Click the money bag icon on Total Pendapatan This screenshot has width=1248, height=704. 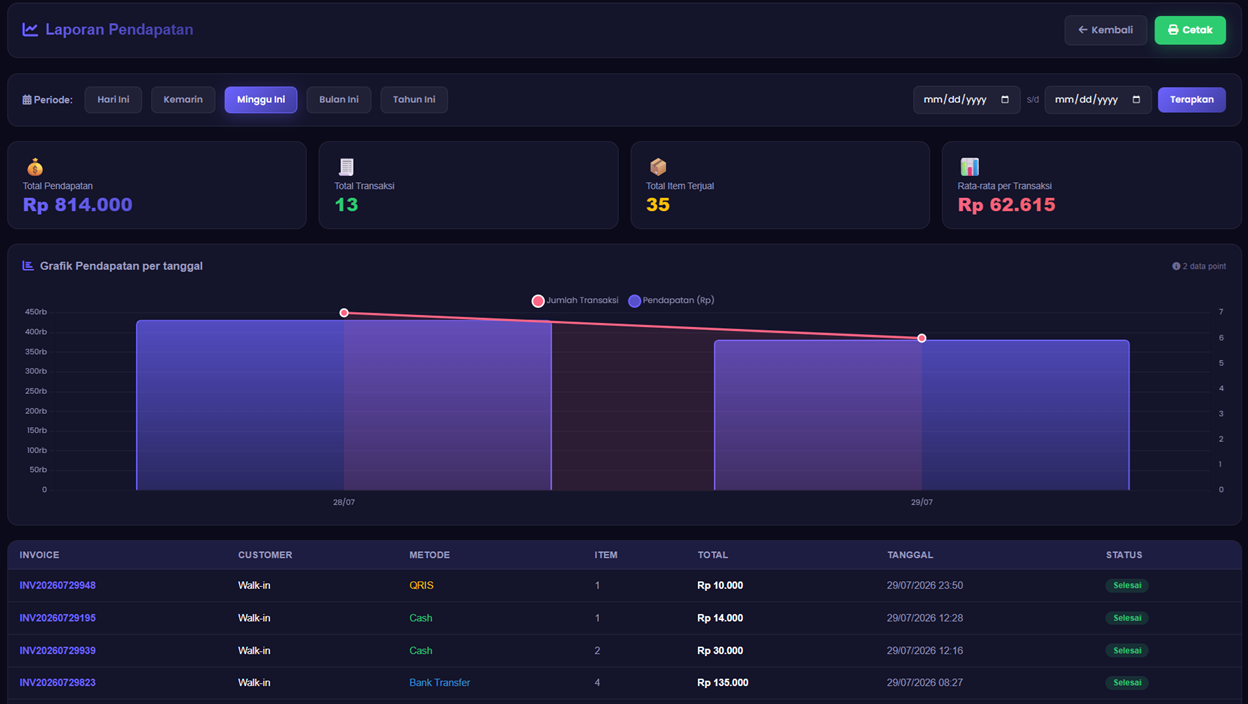click(x=35, y=166)
